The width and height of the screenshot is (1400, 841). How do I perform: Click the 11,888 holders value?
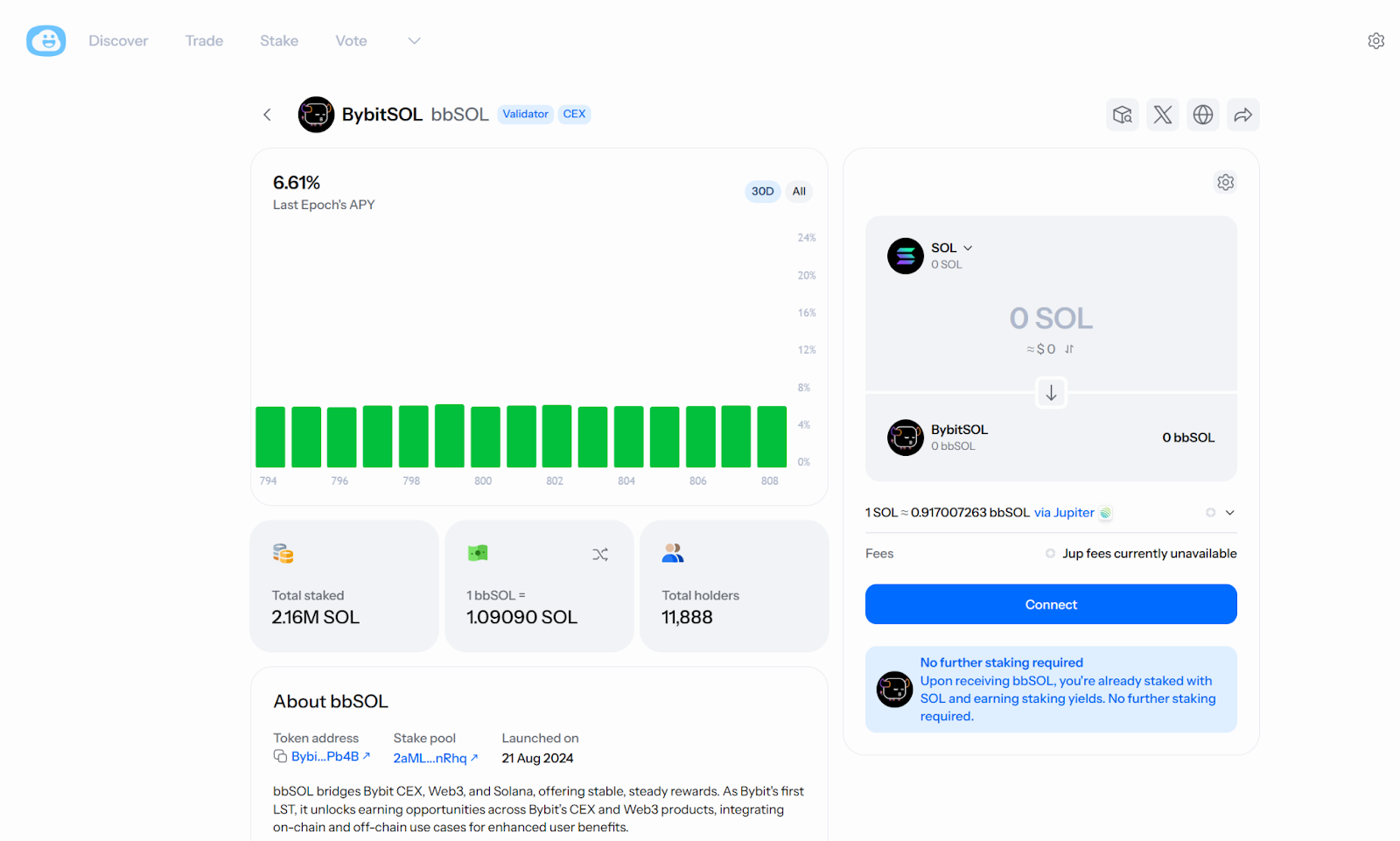(x=687, y=617)
